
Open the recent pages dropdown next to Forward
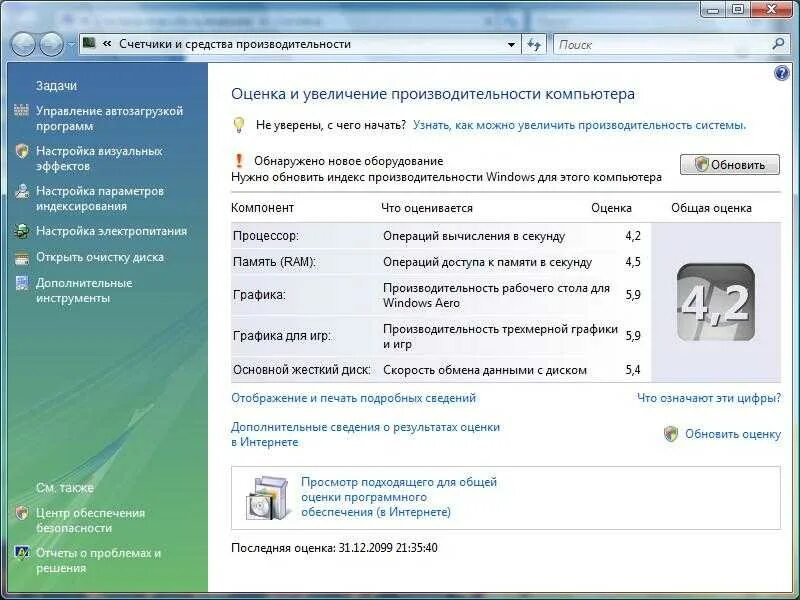71,44
